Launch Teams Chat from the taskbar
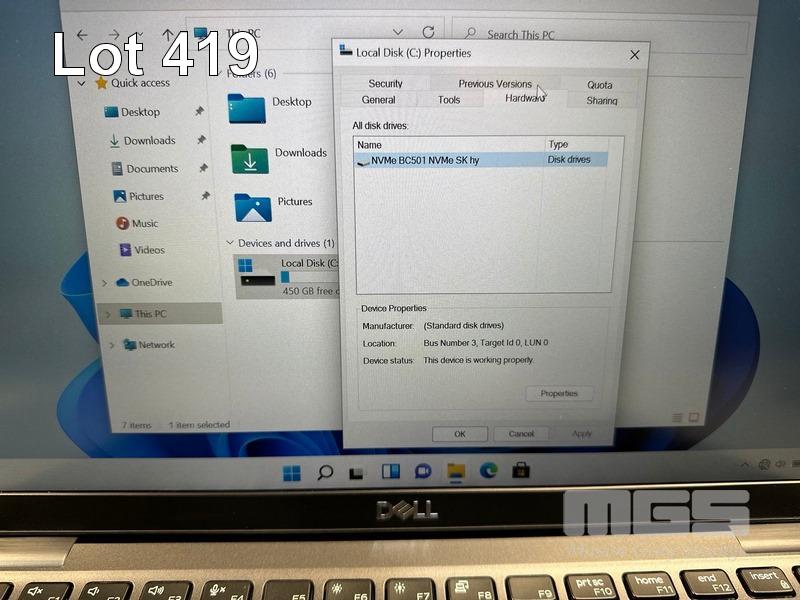 pyautogui.click(x=422, y=471)
